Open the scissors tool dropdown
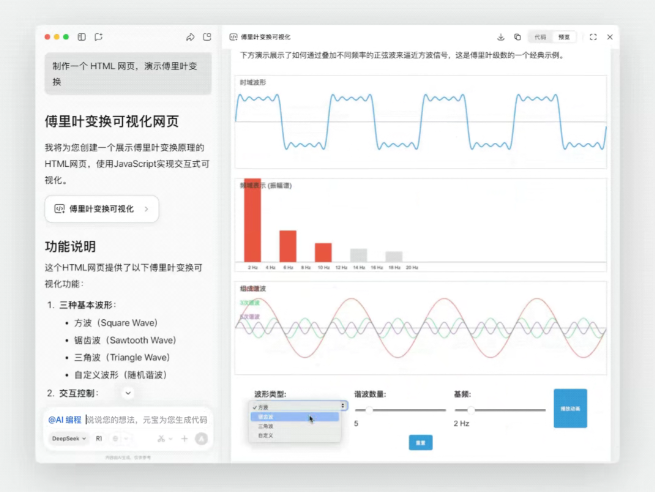 [163, 439]
